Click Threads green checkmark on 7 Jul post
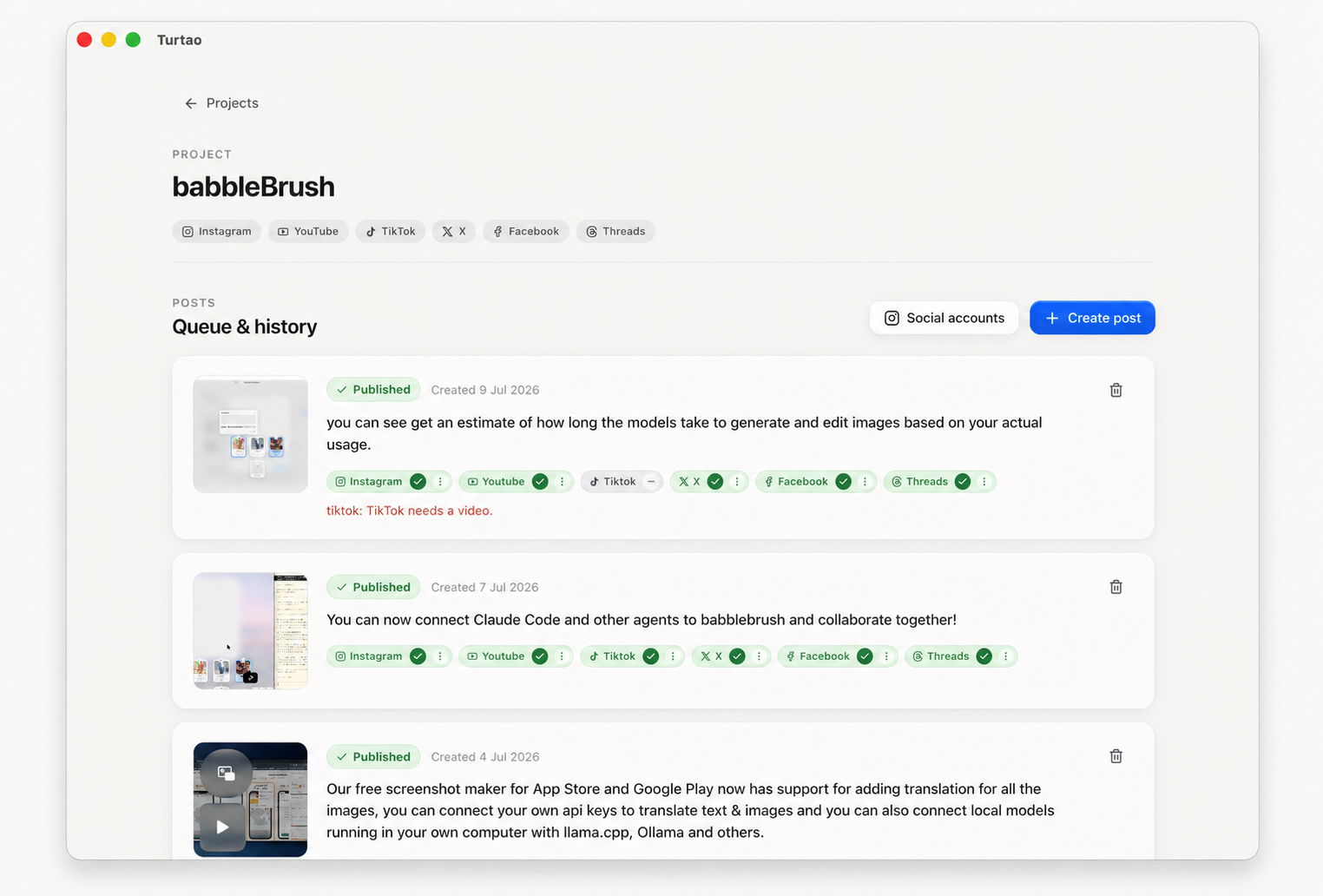This screenshot has height=896, width=1323. point(984,656)
